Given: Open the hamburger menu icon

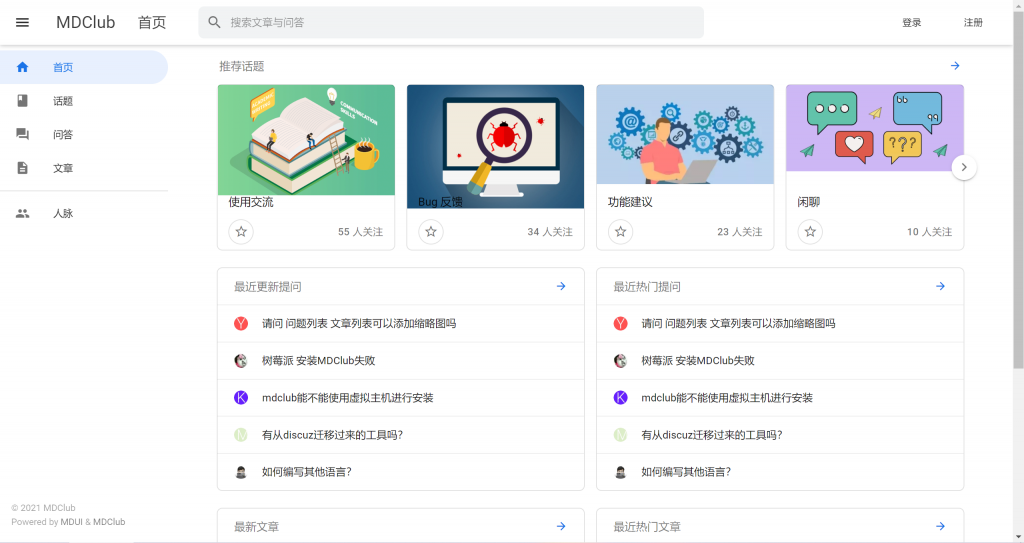Looking at the screenshot, I should 22,22.
